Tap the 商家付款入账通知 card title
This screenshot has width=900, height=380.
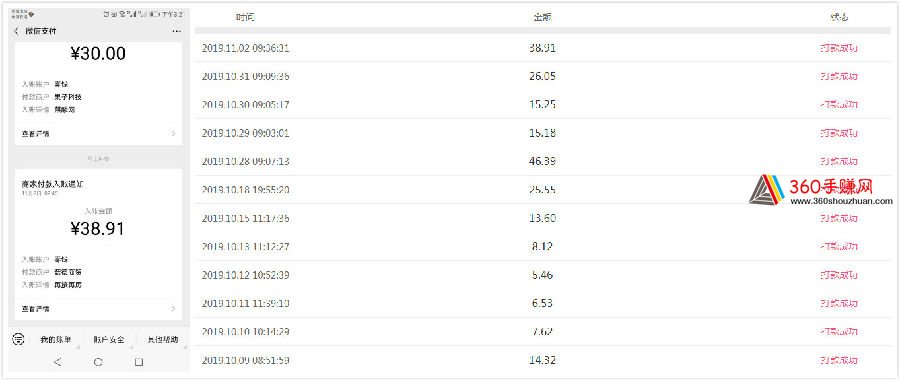coord(53,184)
